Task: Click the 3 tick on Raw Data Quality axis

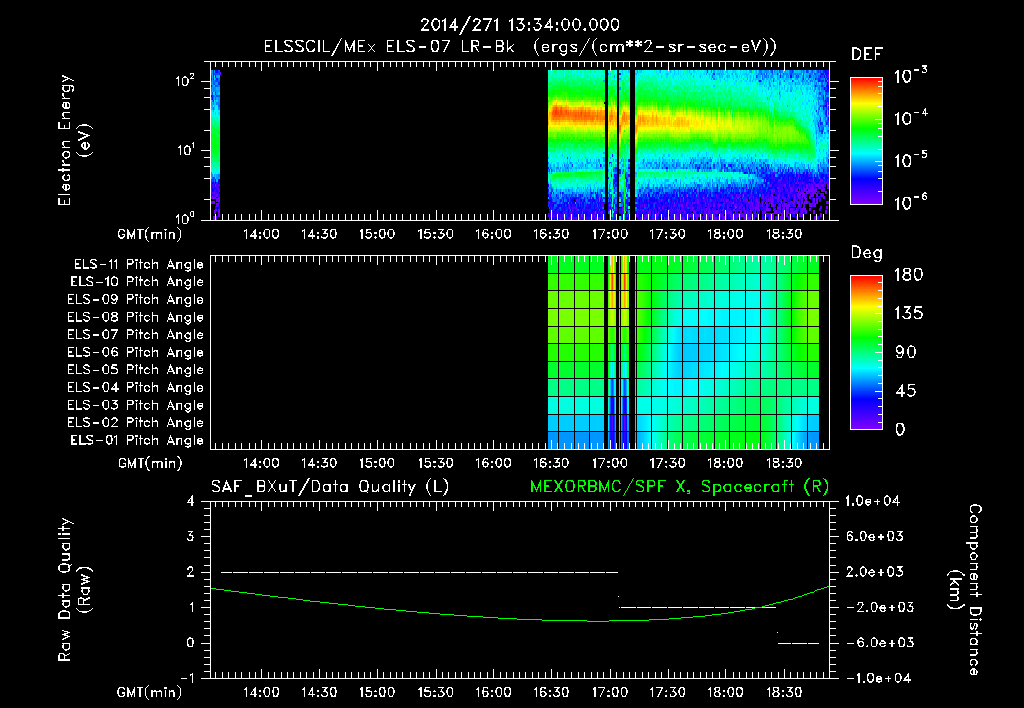Action: pos(191,537)
